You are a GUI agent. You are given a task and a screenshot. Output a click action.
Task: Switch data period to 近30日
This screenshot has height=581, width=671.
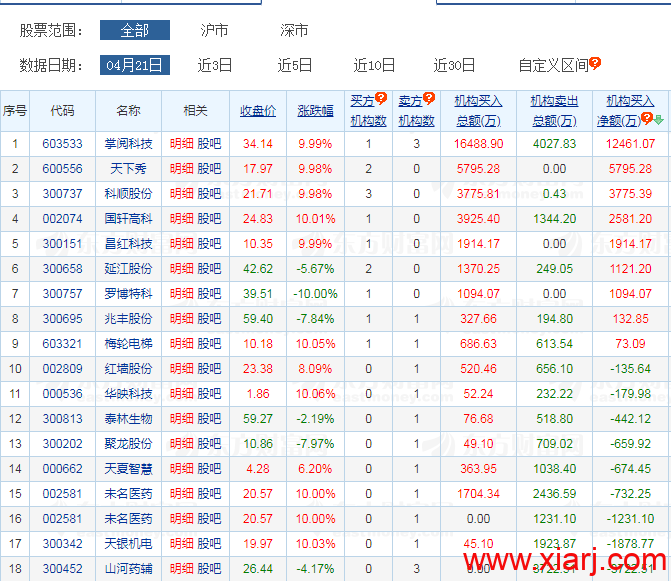pyautogui.click(x=454, y=65)
